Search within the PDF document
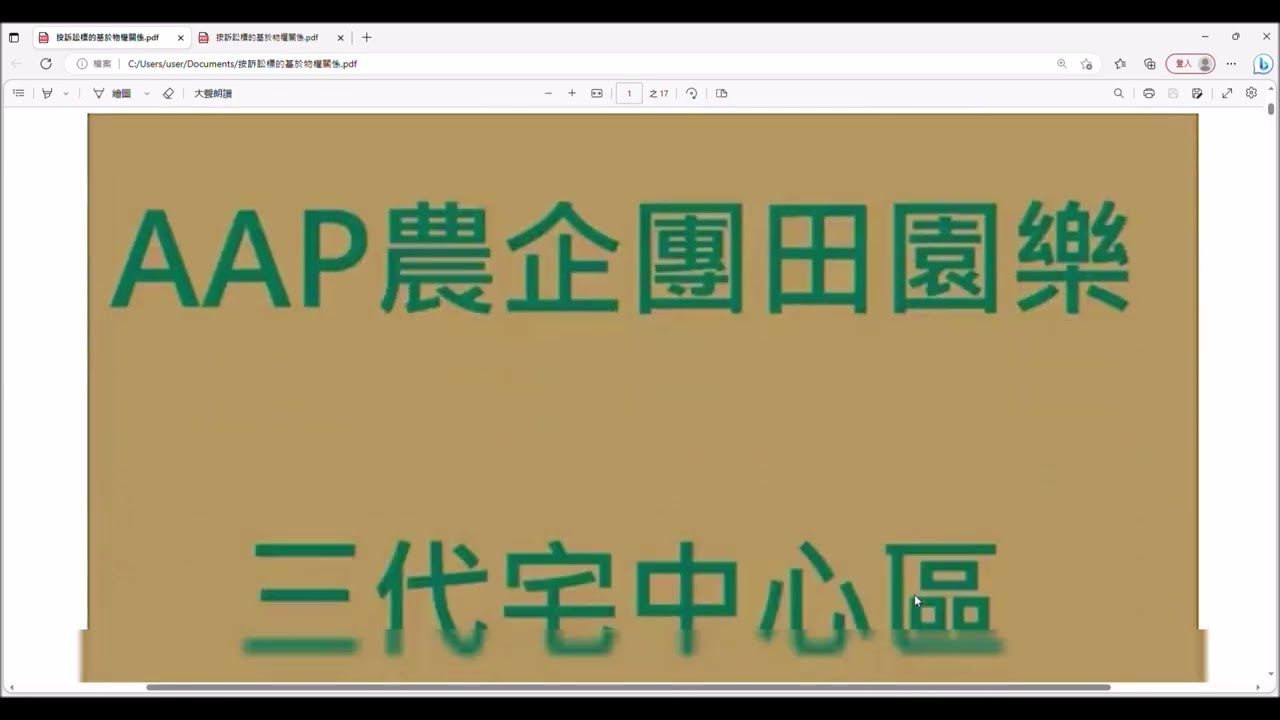 (x=1119, y=93)
